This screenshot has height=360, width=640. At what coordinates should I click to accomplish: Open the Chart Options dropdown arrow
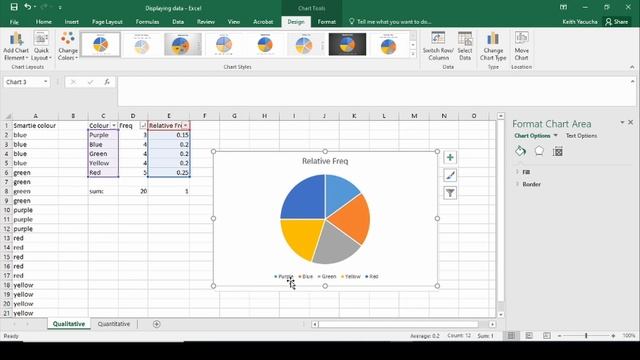[556, 136]
